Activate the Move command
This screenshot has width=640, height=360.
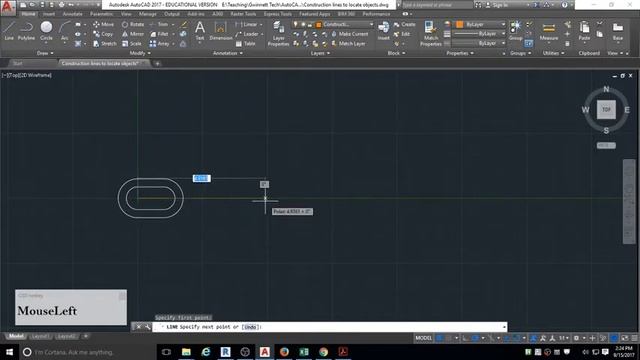104,24
